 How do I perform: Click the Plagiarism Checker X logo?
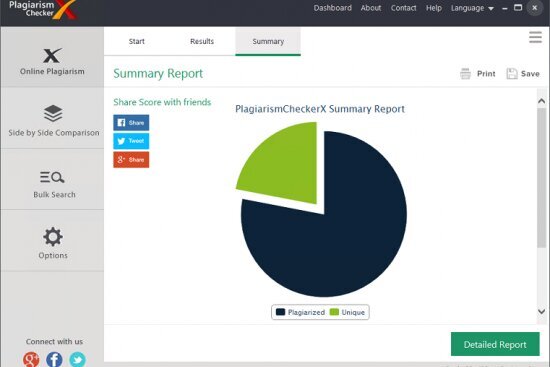pos(42,9)
